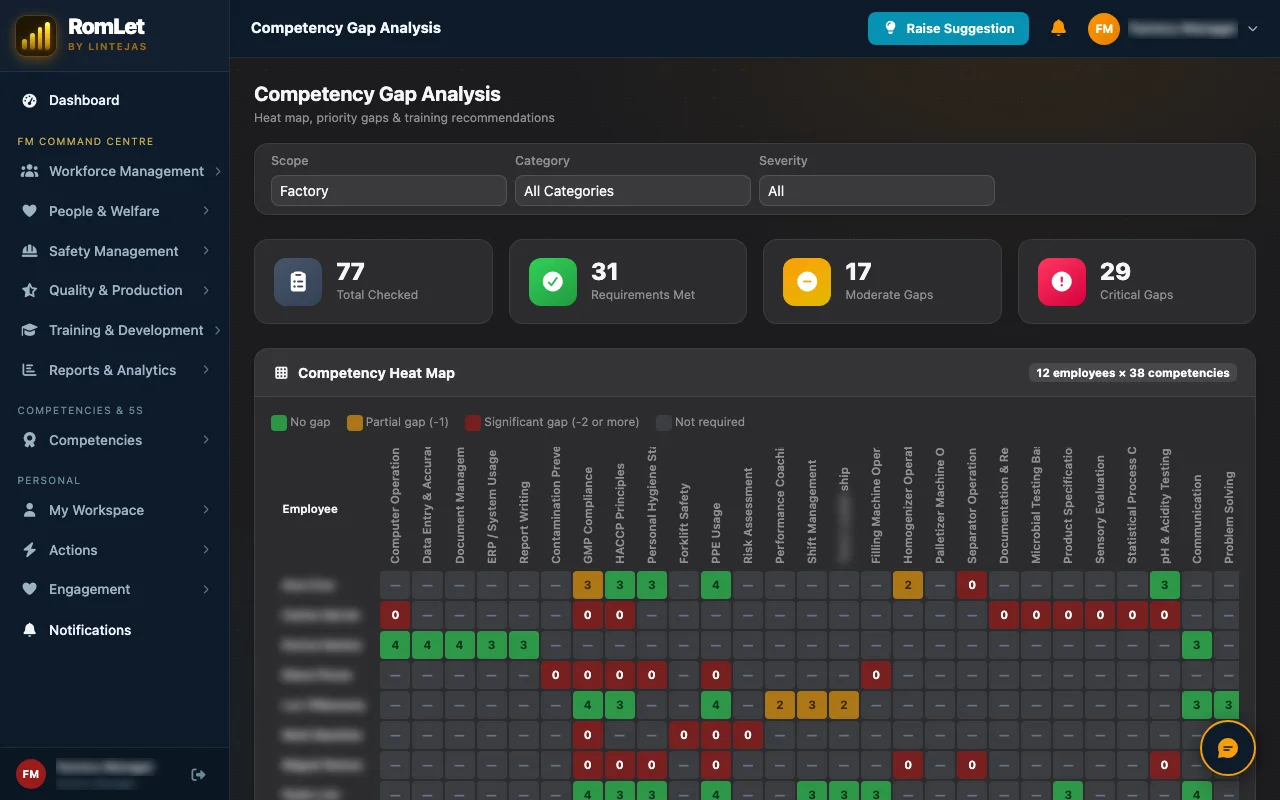This screenshot has width=1280, height=800.
Task: Open the Competencies menu item
Action: [x=114, y=440]
